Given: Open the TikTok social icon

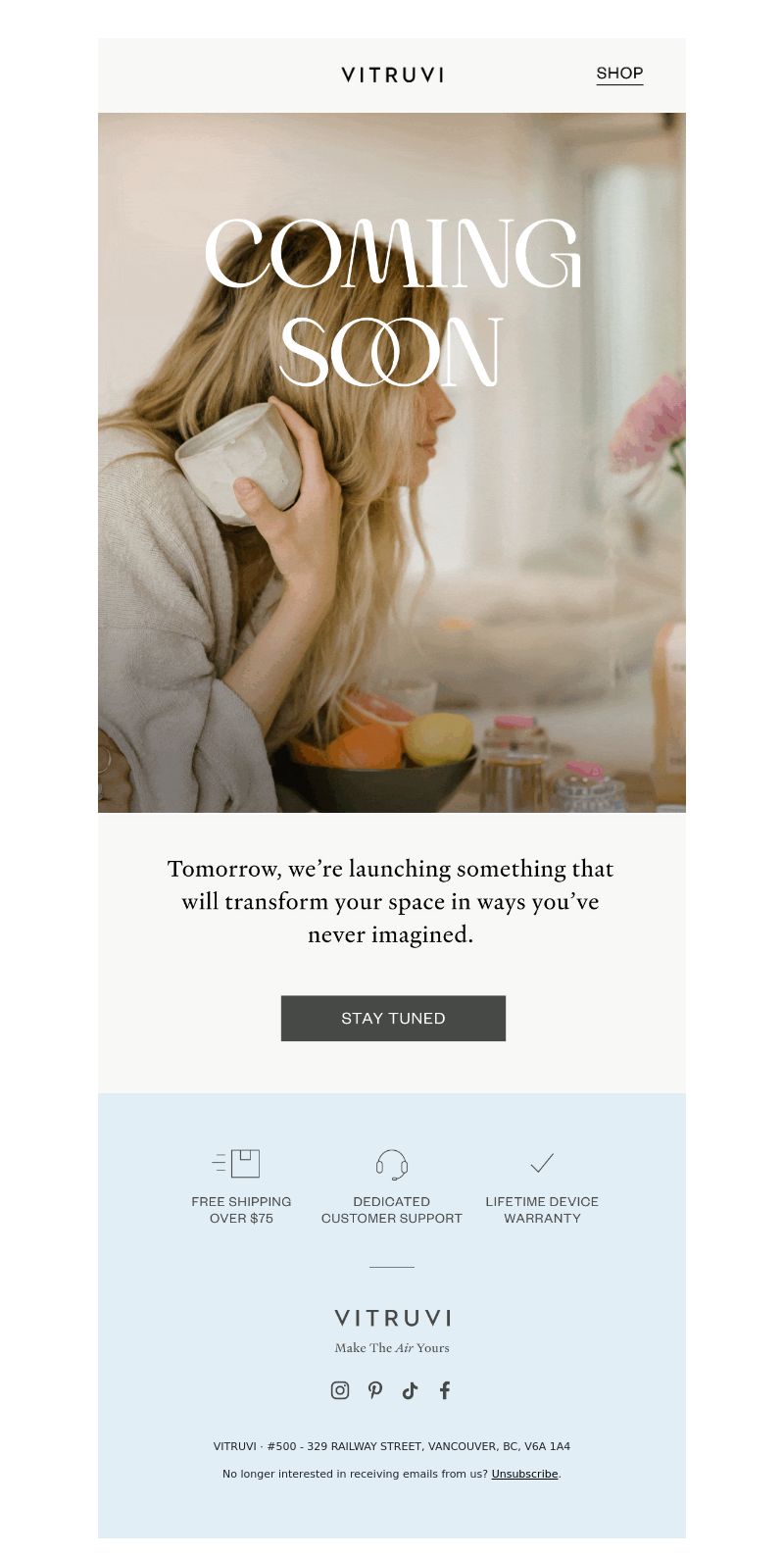Looking at the screenshot, I should (x=410, y=1389).
